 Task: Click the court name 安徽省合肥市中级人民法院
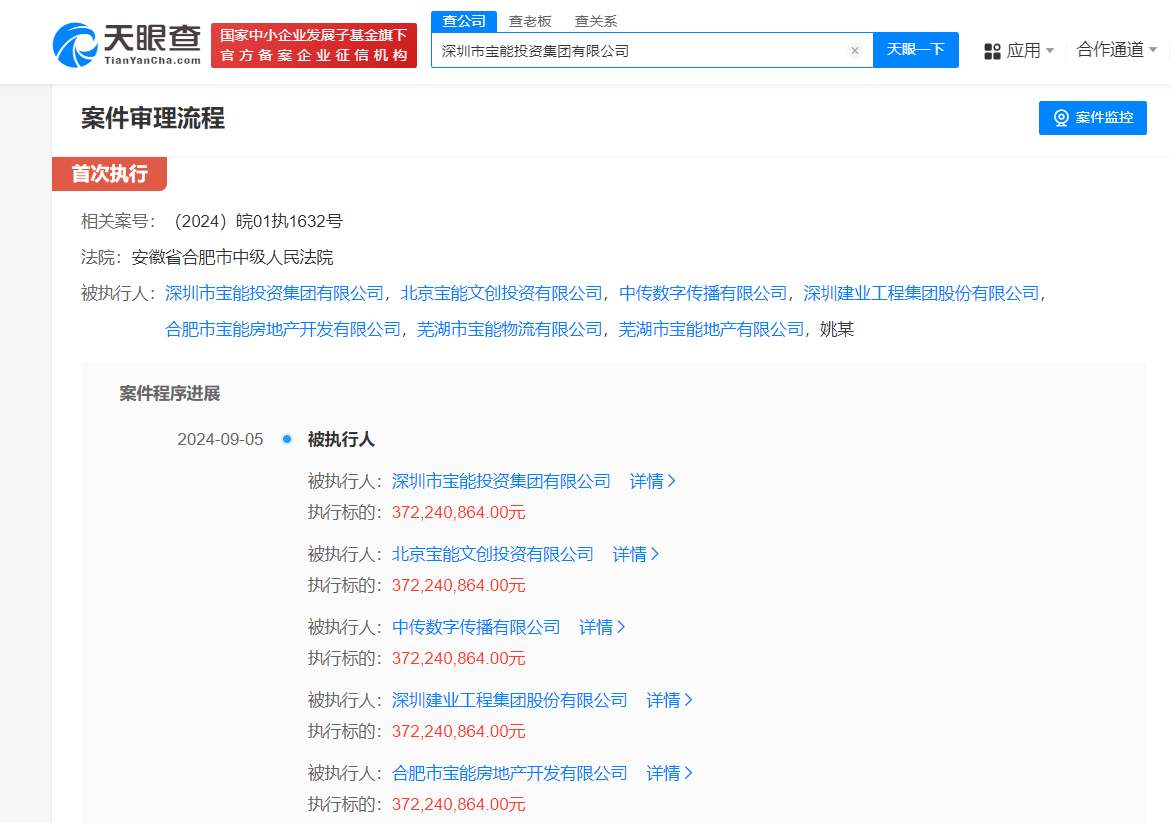[232, 258]
